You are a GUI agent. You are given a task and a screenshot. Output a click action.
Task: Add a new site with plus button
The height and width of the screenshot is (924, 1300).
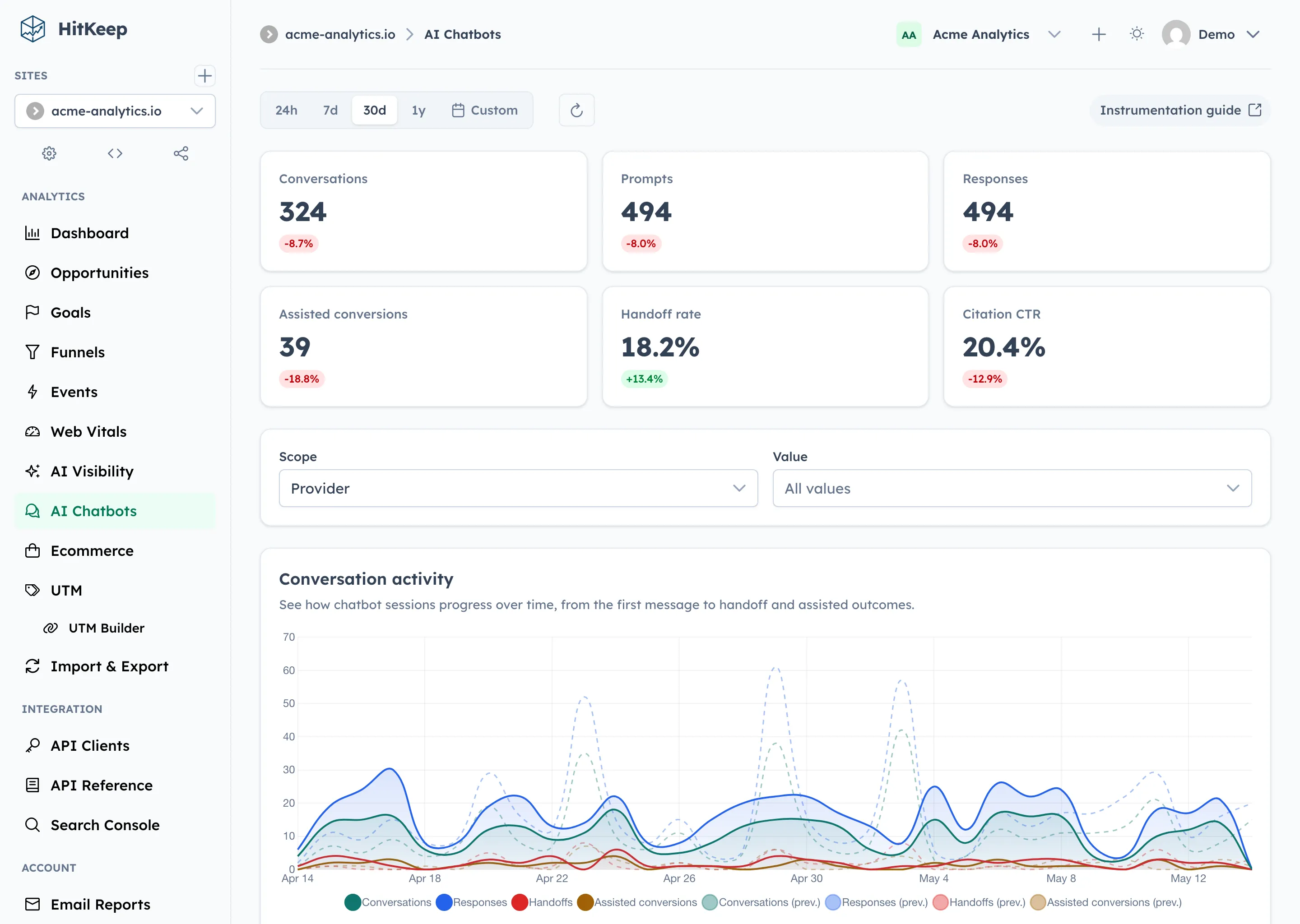[204, 76]
